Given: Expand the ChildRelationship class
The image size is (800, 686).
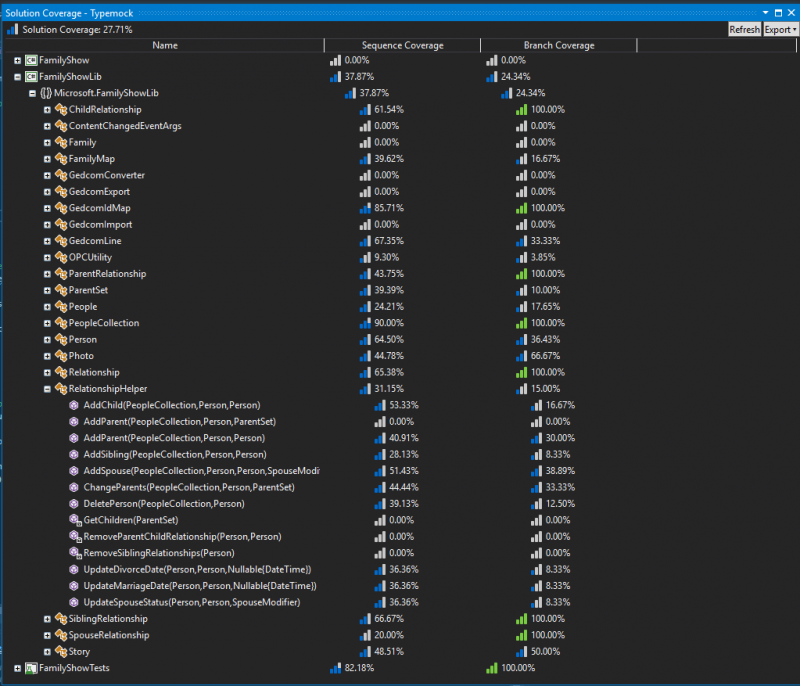Looking at the screenshot, I should pyautogui.click(x=47, y=110).
